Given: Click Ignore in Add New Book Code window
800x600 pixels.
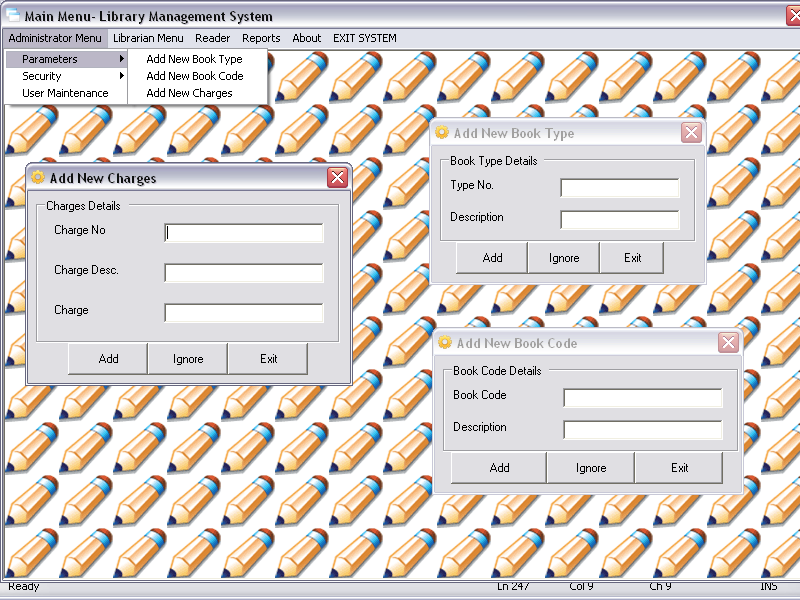Looking at the screenshot, I should (591, 467).
